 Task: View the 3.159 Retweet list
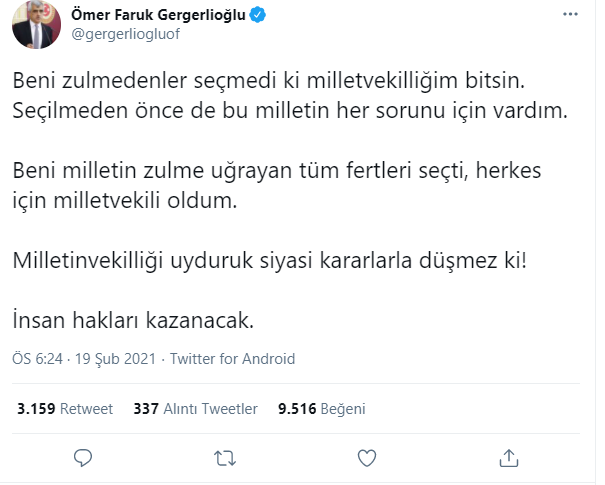pyautogui.click(x=65, y=408)
